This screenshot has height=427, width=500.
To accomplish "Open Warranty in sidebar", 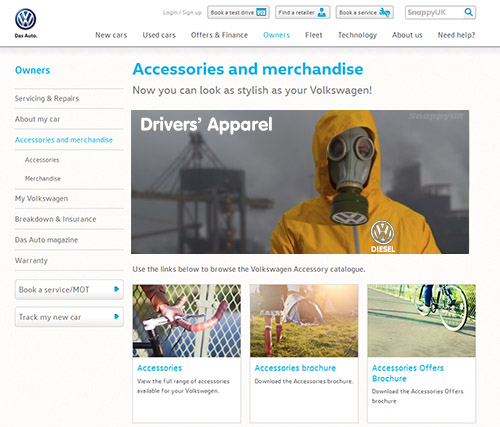I will (31, 261).
